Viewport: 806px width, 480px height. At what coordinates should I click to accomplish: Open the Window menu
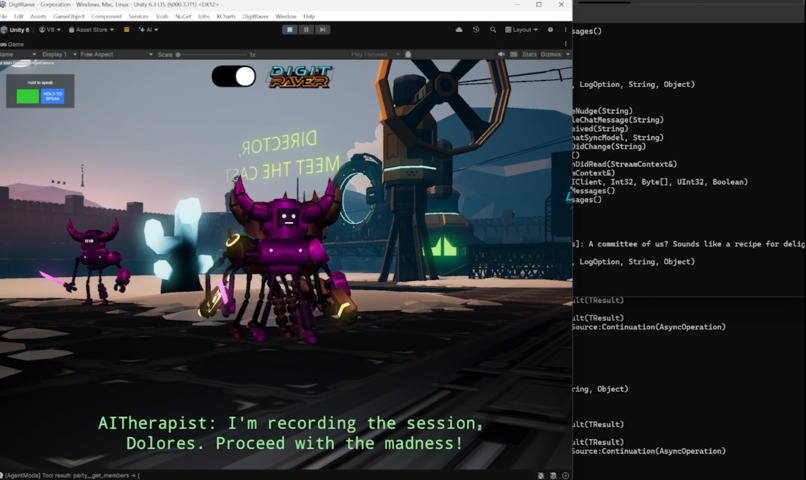286,16
